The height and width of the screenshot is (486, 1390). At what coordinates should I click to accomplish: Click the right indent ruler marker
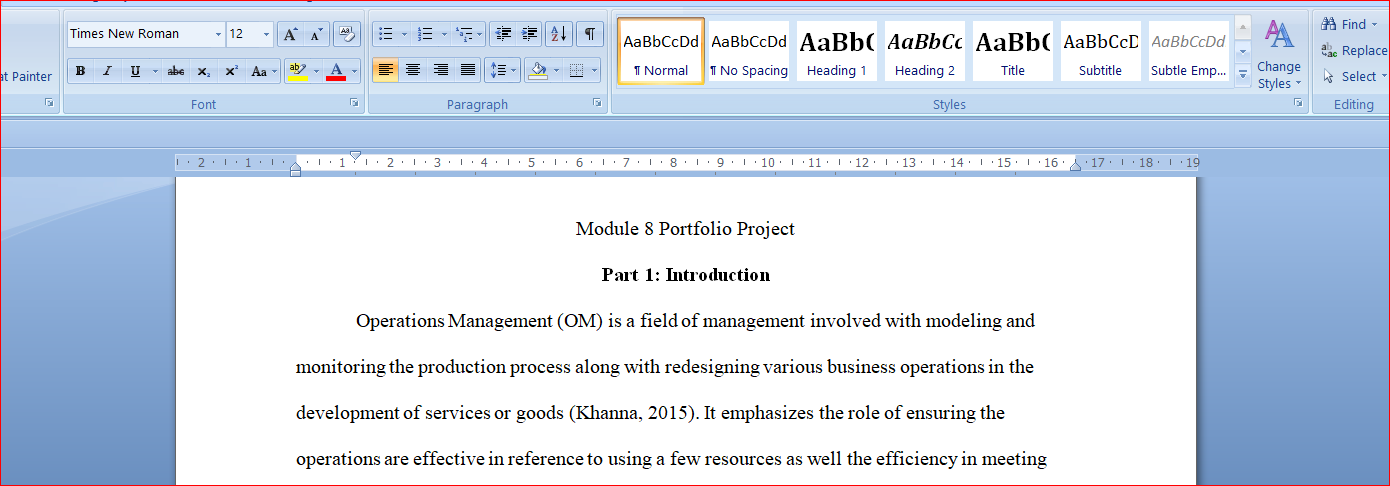(x=1075, y=166)
